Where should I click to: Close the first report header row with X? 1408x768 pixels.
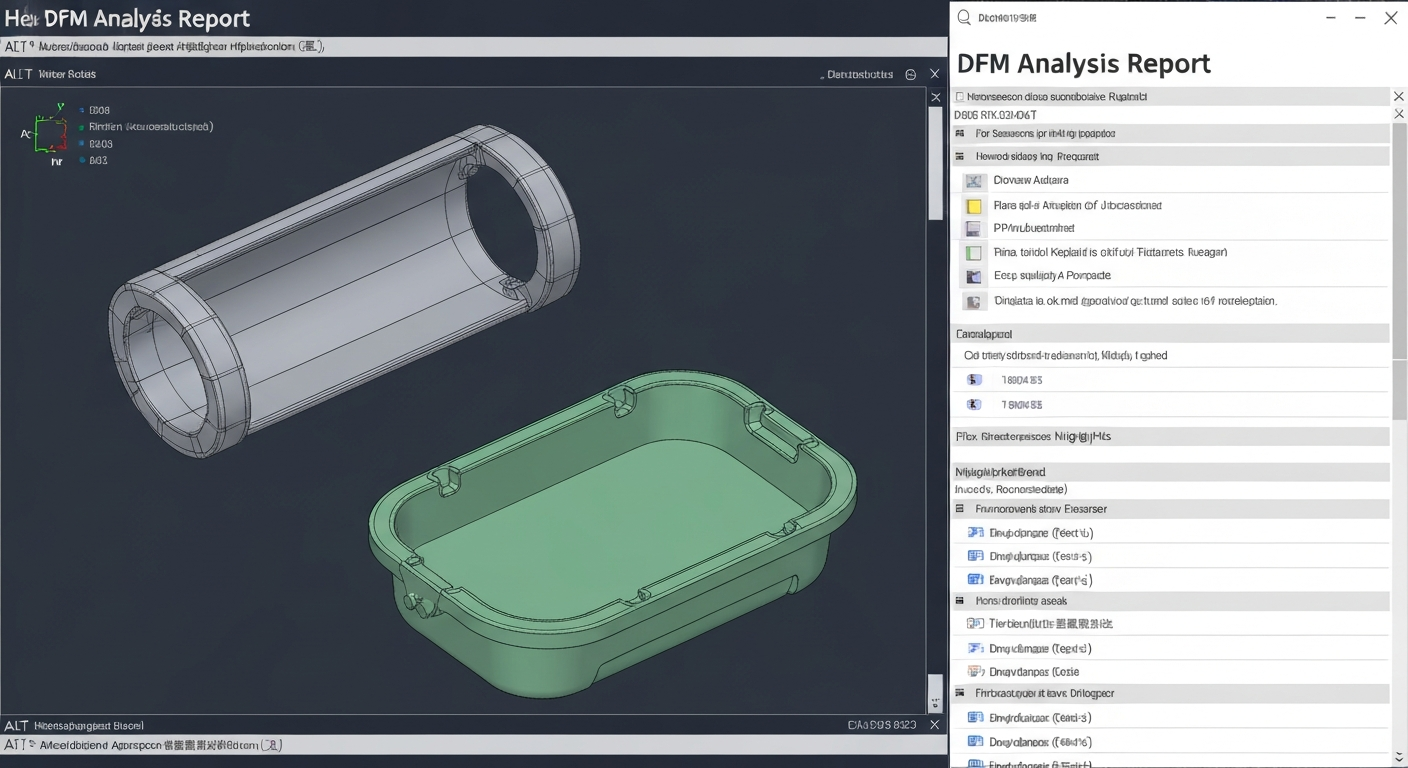click(x=1398, y=96)
